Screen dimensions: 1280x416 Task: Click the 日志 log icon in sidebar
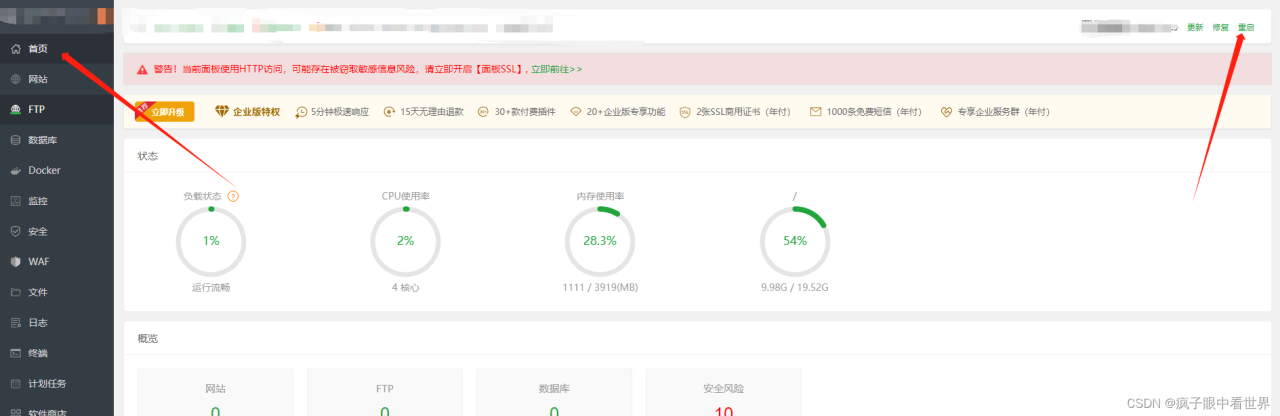pyautogui.click(x=15, y=323)
